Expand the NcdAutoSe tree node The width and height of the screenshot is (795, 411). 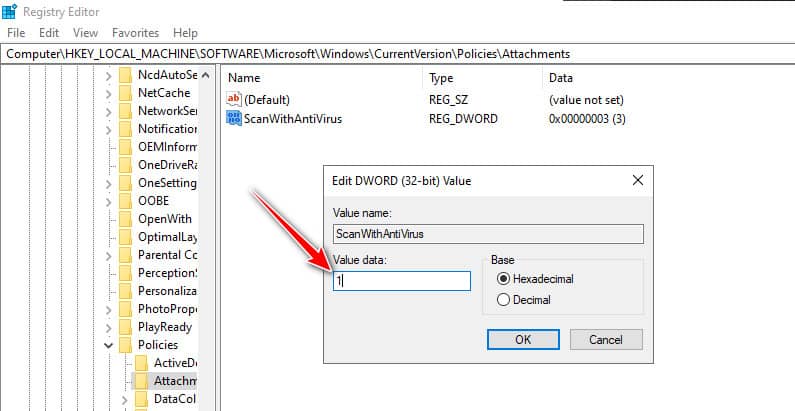pos(109,76)
